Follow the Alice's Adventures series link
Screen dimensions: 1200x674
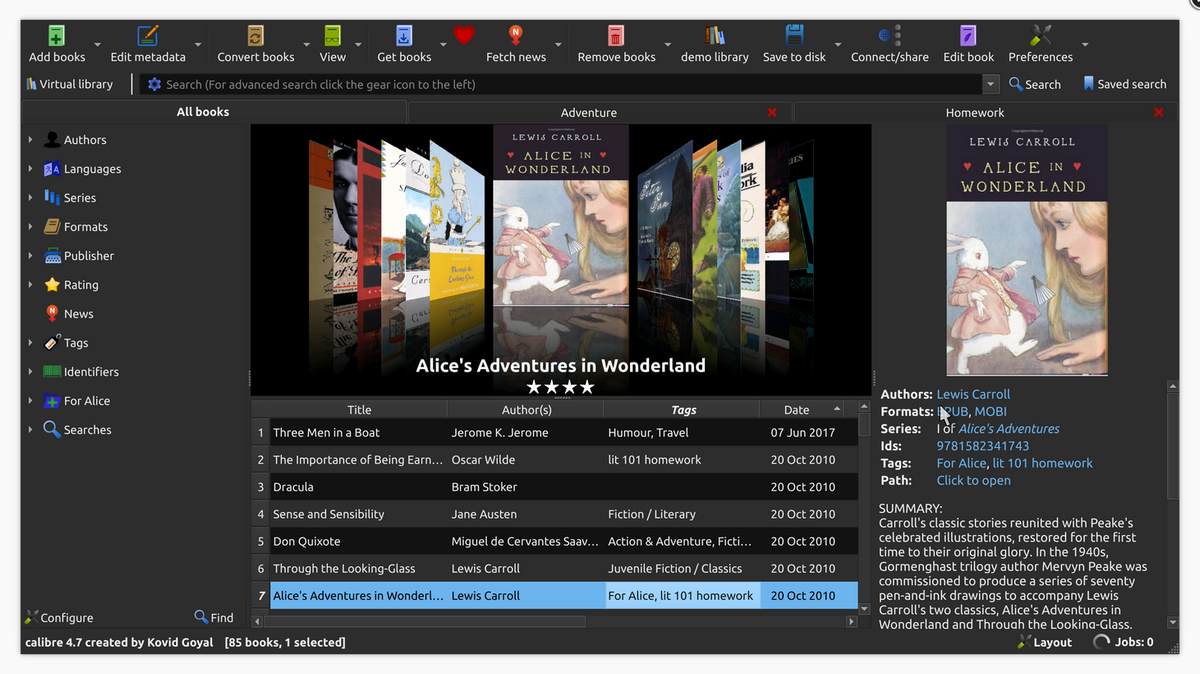point(1009,429)
